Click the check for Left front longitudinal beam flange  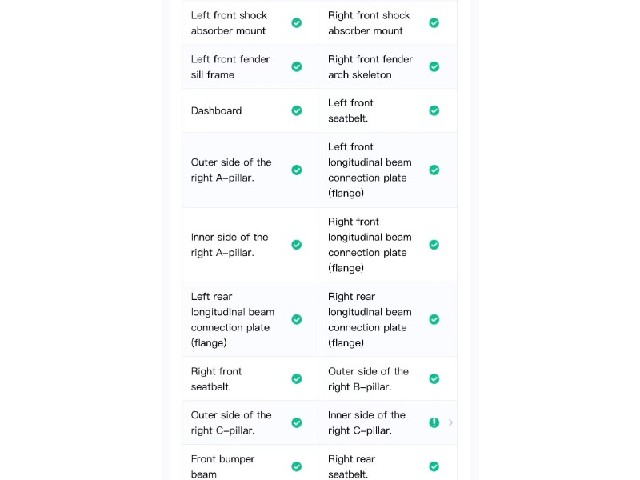pos(434,170)
